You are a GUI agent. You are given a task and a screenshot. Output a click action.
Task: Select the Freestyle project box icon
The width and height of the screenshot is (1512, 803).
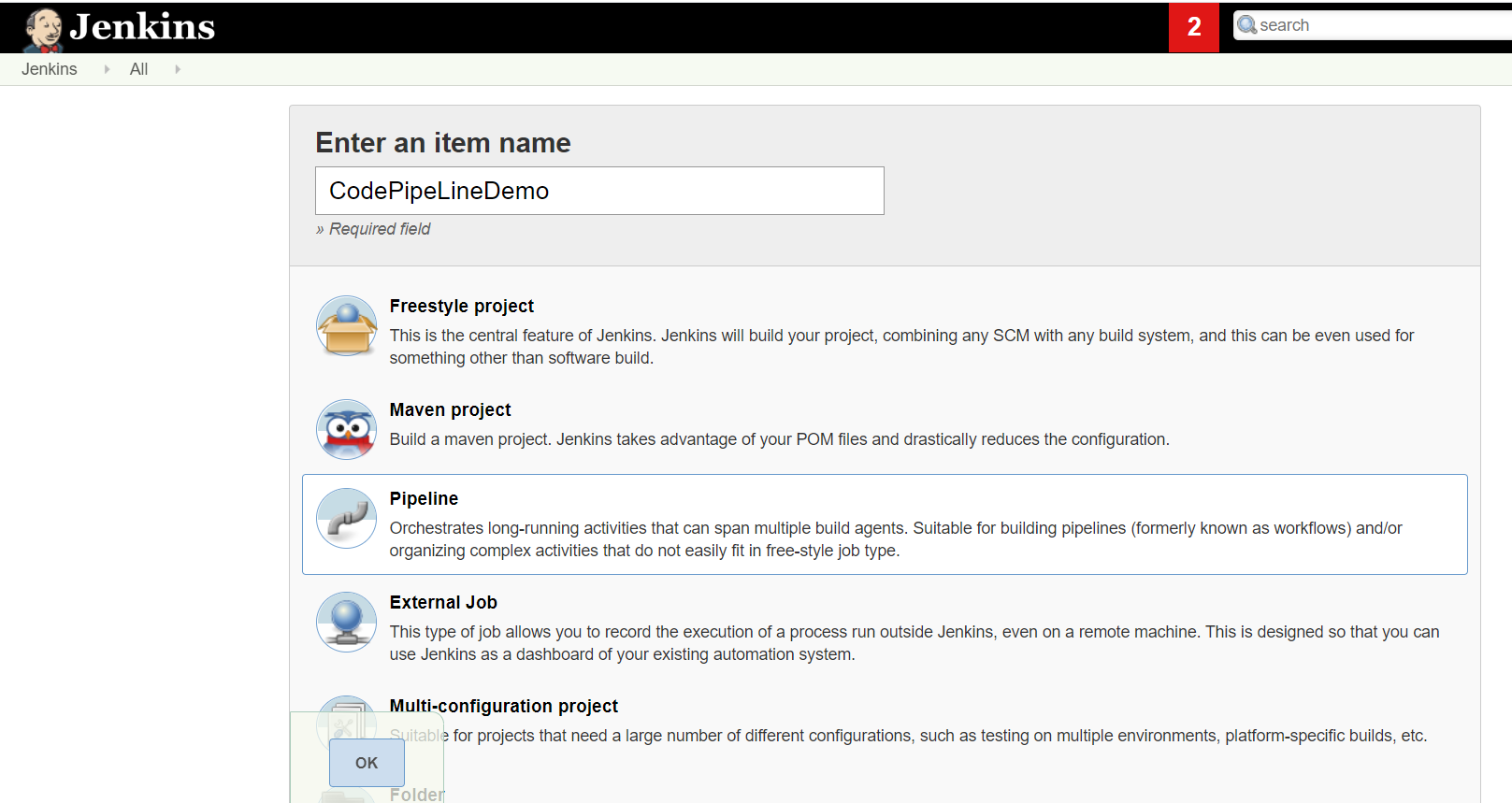tap(346, 326)
